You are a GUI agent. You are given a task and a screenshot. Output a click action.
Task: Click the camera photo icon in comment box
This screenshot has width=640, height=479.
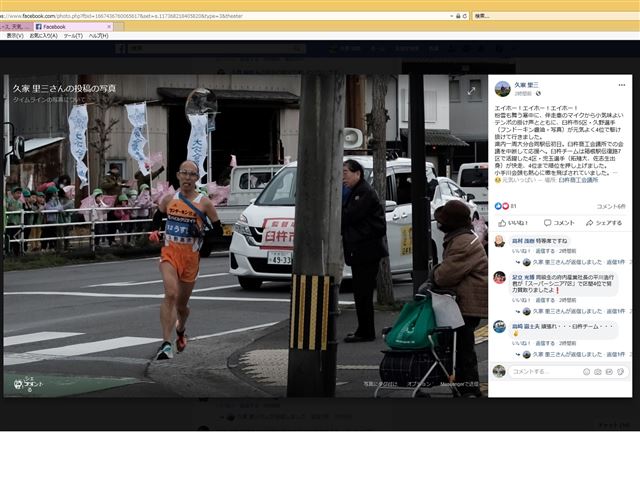click(598, 372)
